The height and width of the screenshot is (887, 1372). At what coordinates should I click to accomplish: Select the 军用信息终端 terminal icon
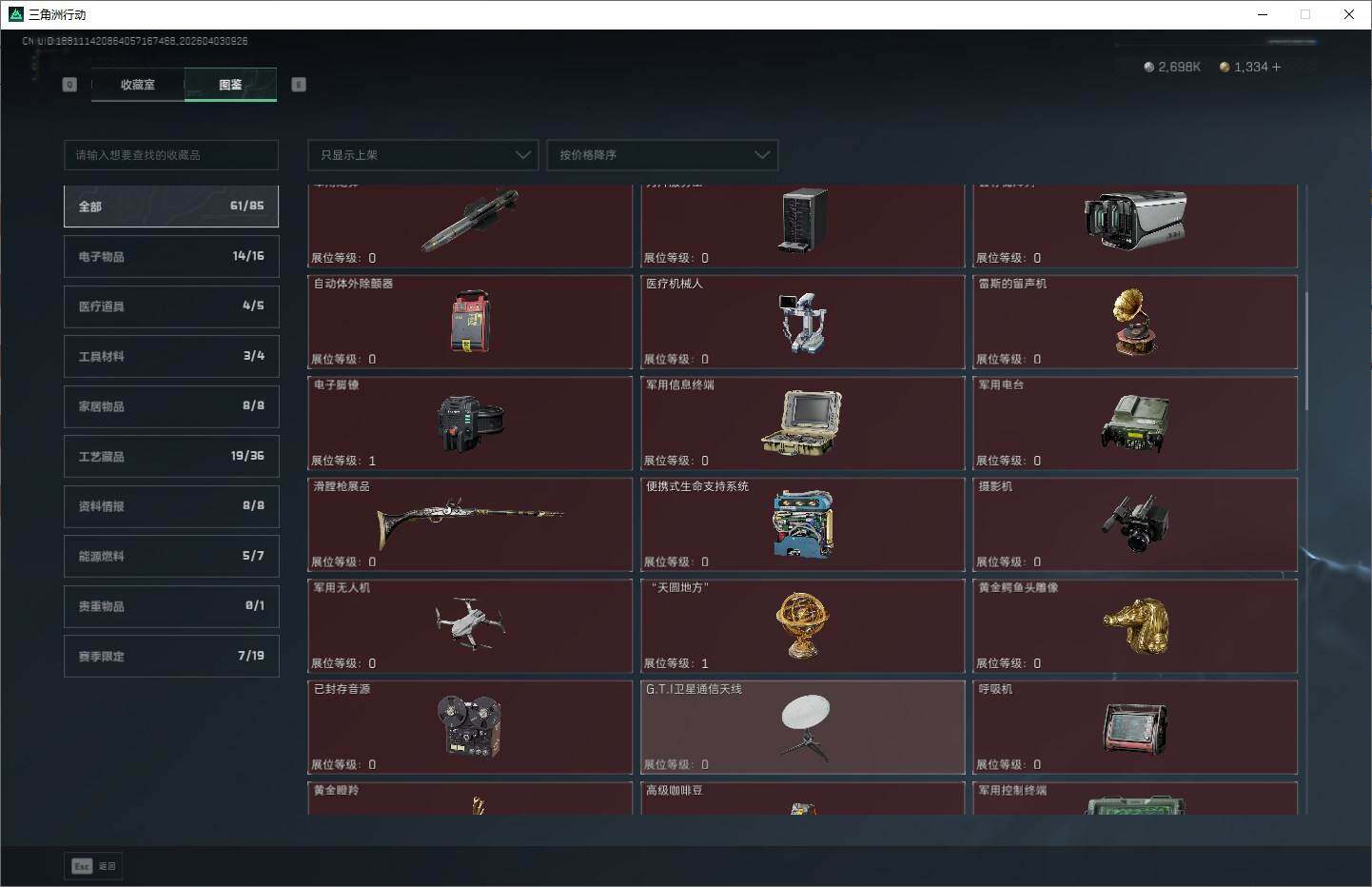pos(802,423)
